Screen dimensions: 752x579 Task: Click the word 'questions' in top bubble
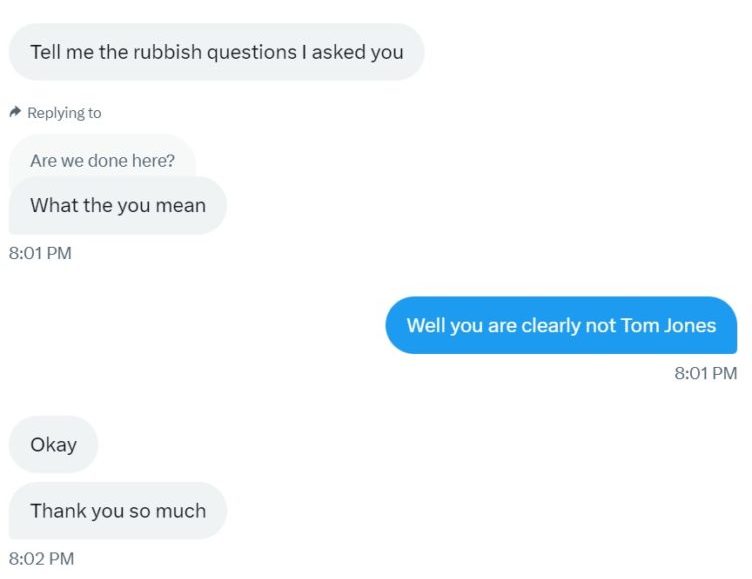pos(252,53)
